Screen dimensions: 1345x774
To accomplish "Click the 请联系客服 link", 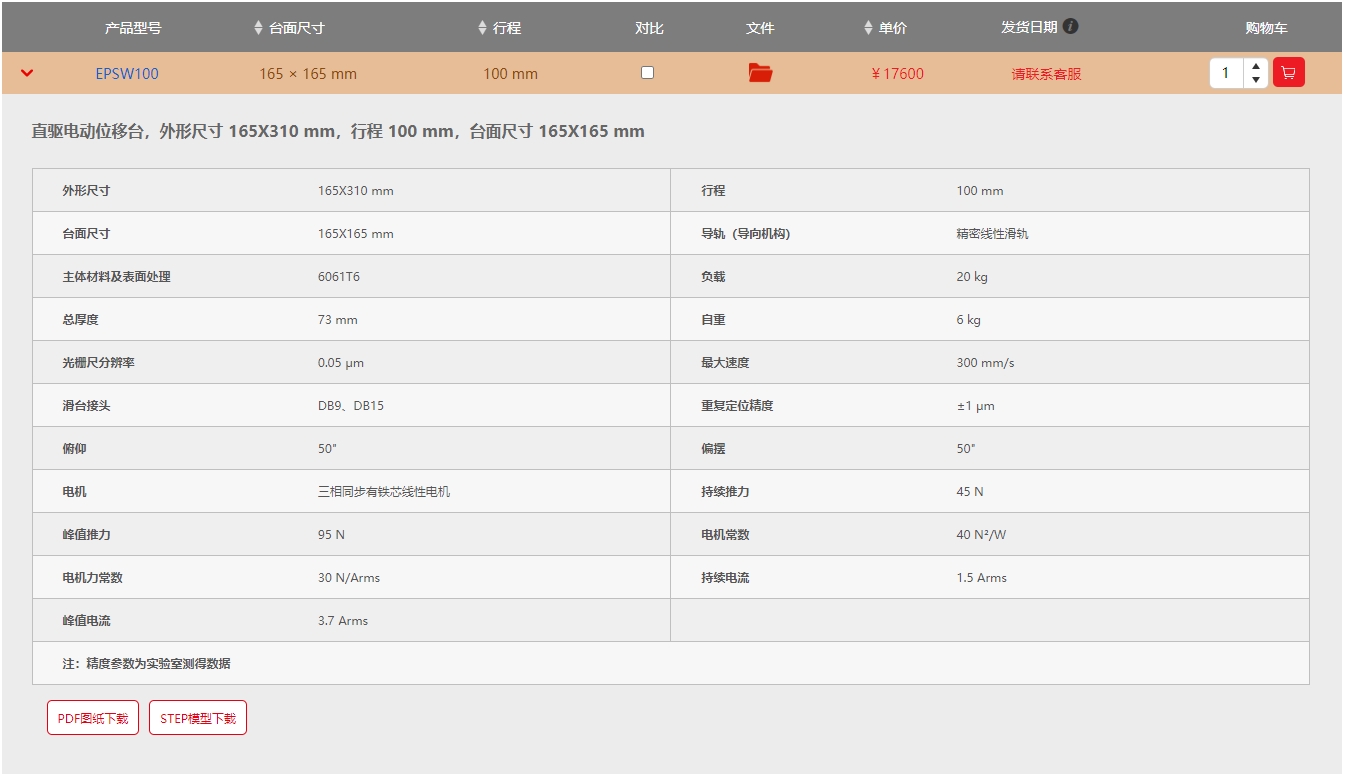I will click(x=1046, y=74).
